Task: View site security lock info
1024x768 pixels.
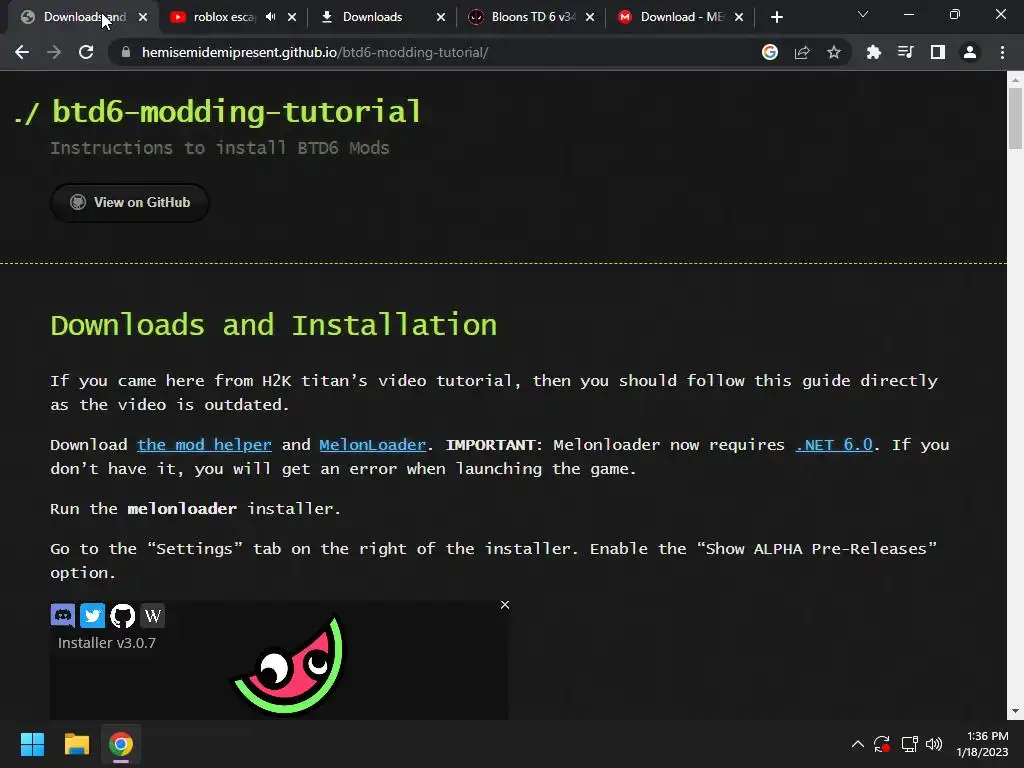Action: [126, 52]
